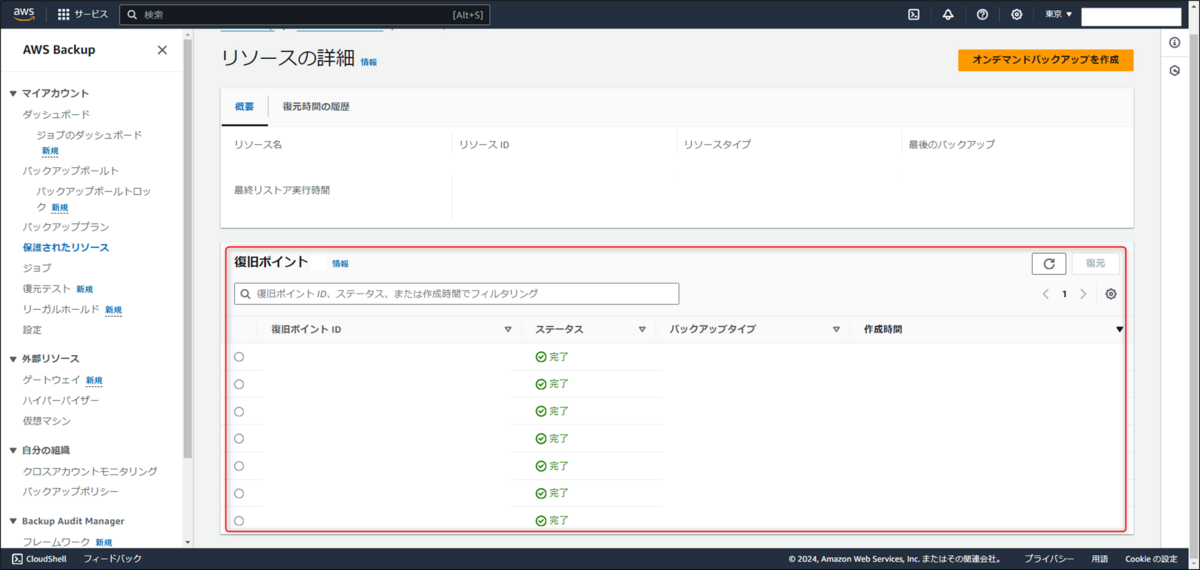Open the notifications bell
The image size is (1200, 570).
pyautogui.click(x=948, y=15)
